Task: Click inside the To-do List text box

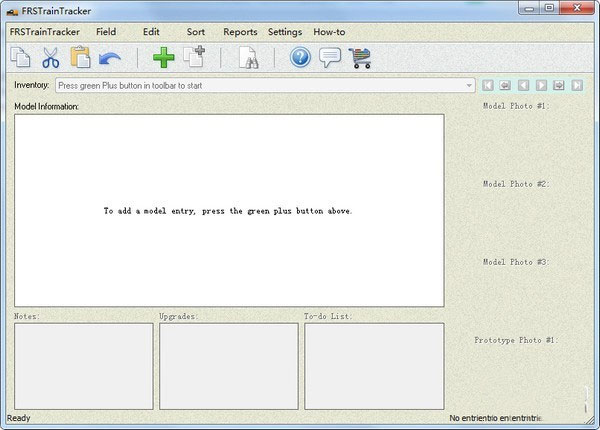Action: click(x=374, y=366)
